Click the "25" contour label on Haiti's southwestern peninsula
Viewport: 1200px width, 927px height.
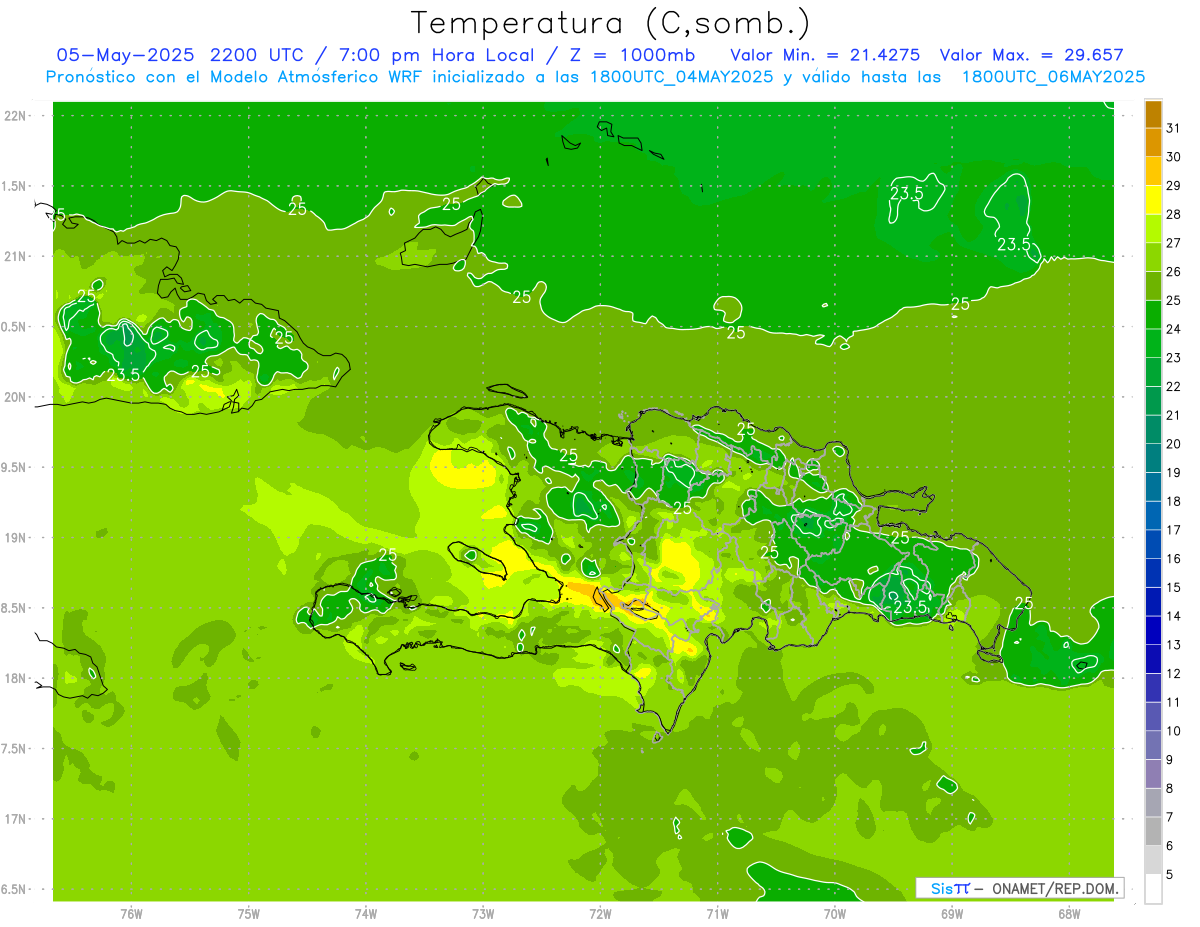(x=388, y=555)
